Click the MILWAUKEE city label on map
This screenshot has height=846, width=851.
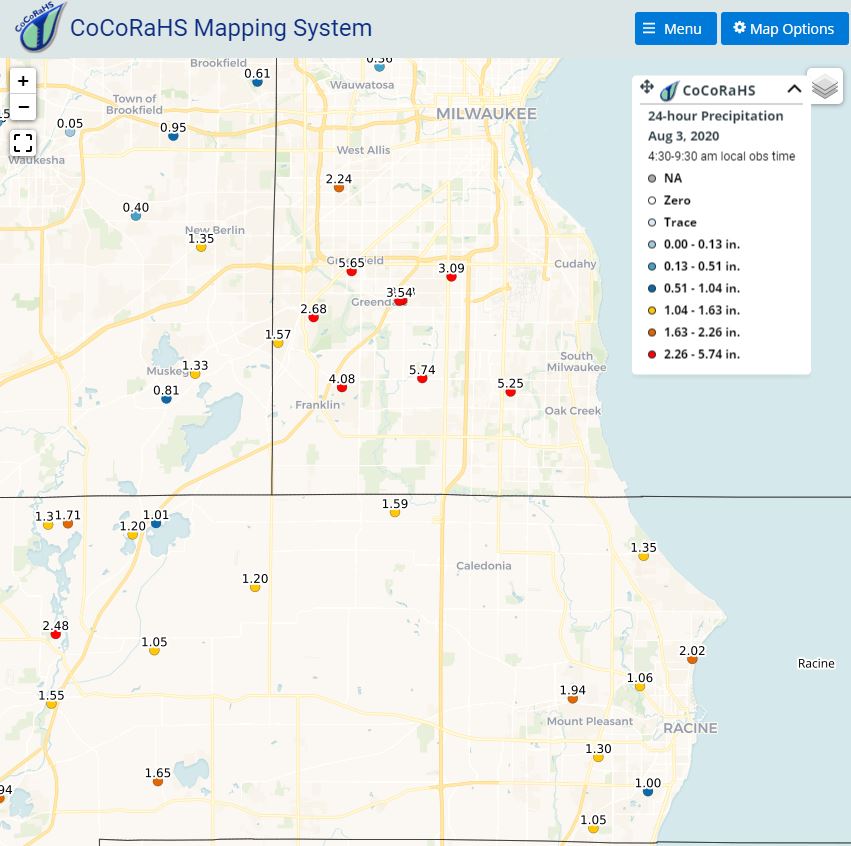(x=486, y=113)
